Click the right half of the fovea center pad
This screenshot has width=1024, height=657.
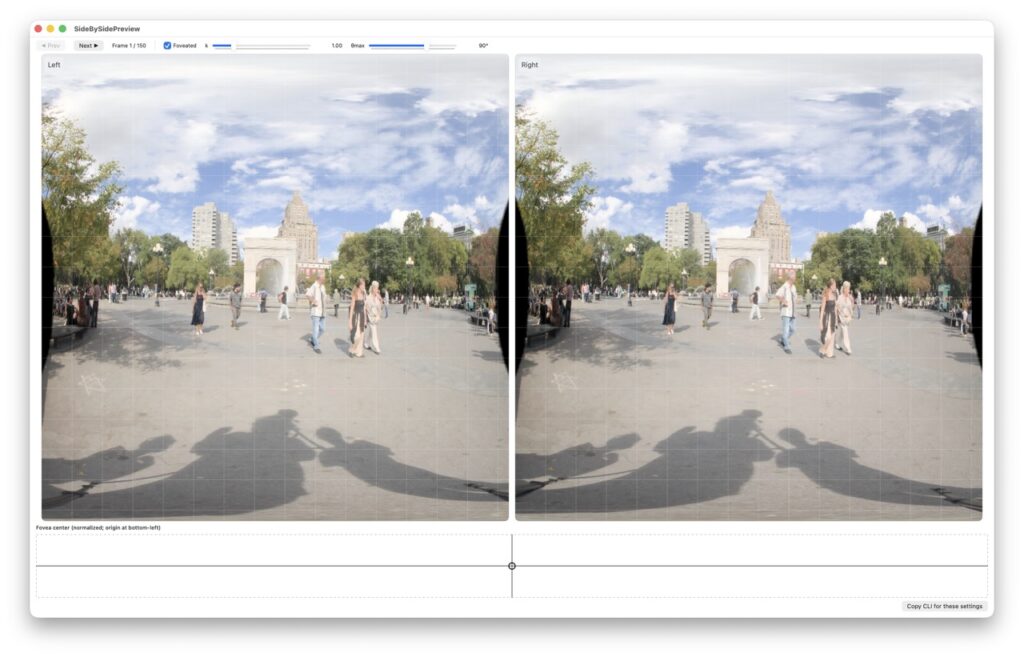coord(750,566)
